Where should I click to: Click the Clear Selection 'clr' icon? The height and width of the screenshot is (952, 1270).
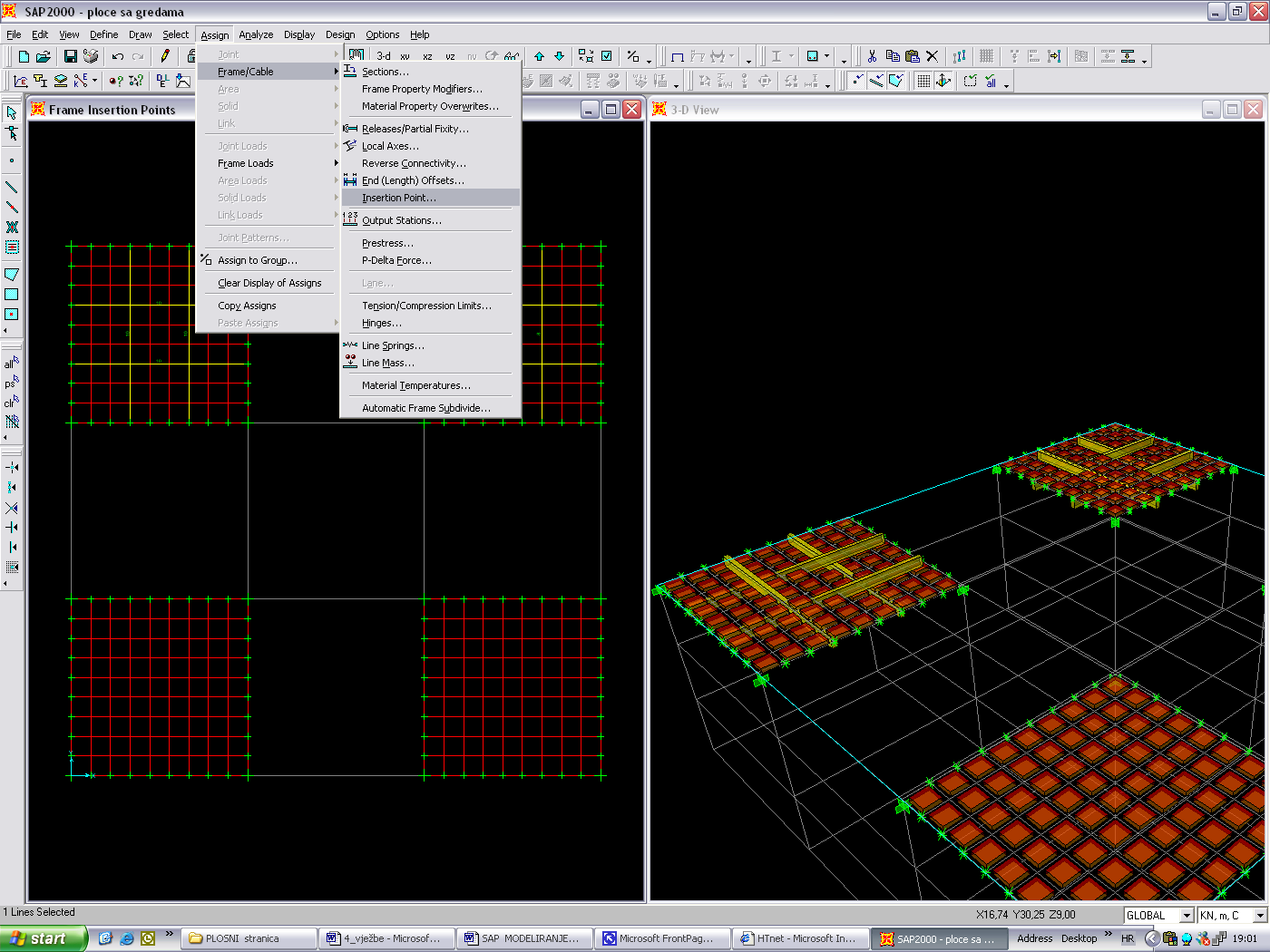click(12, 403)
